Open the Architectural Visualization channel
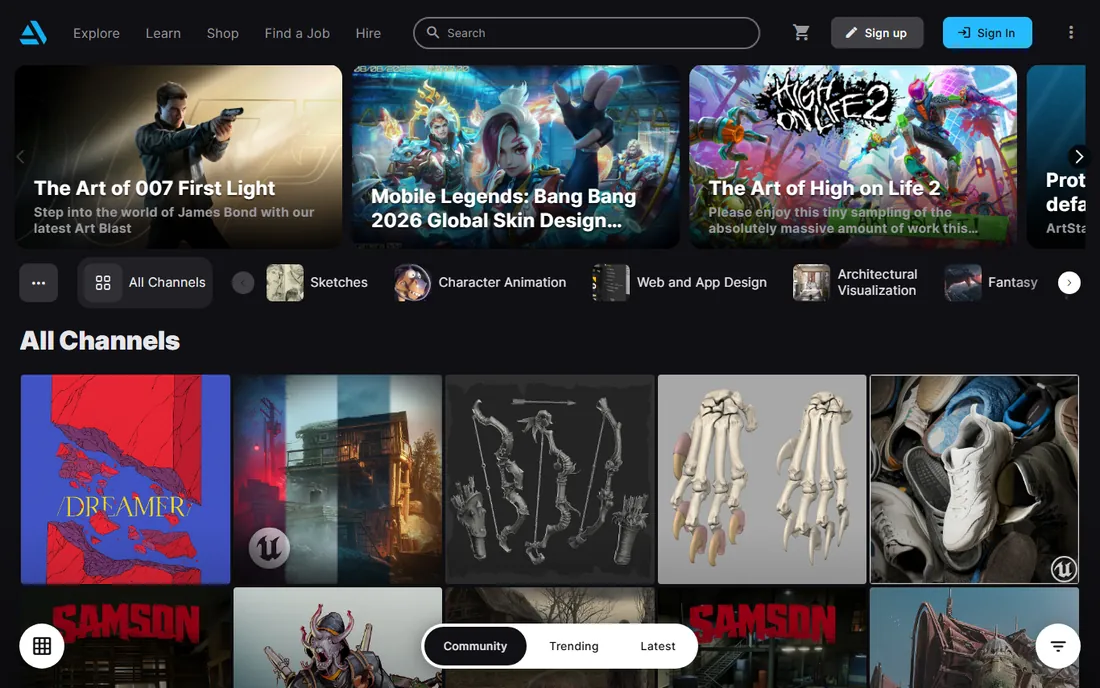Screen dimensions: 1100x688 [x=855, y=283]
